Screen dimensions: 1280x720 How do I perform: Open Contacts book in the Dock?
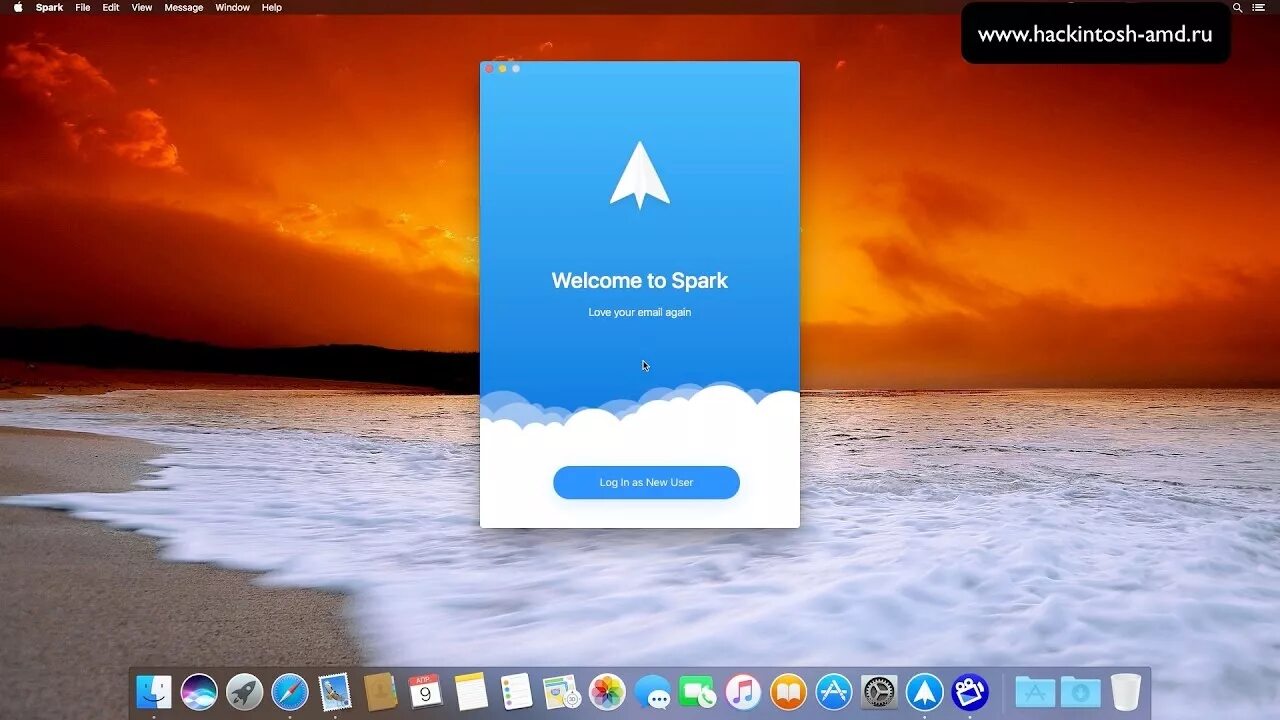tap(381, 692)
